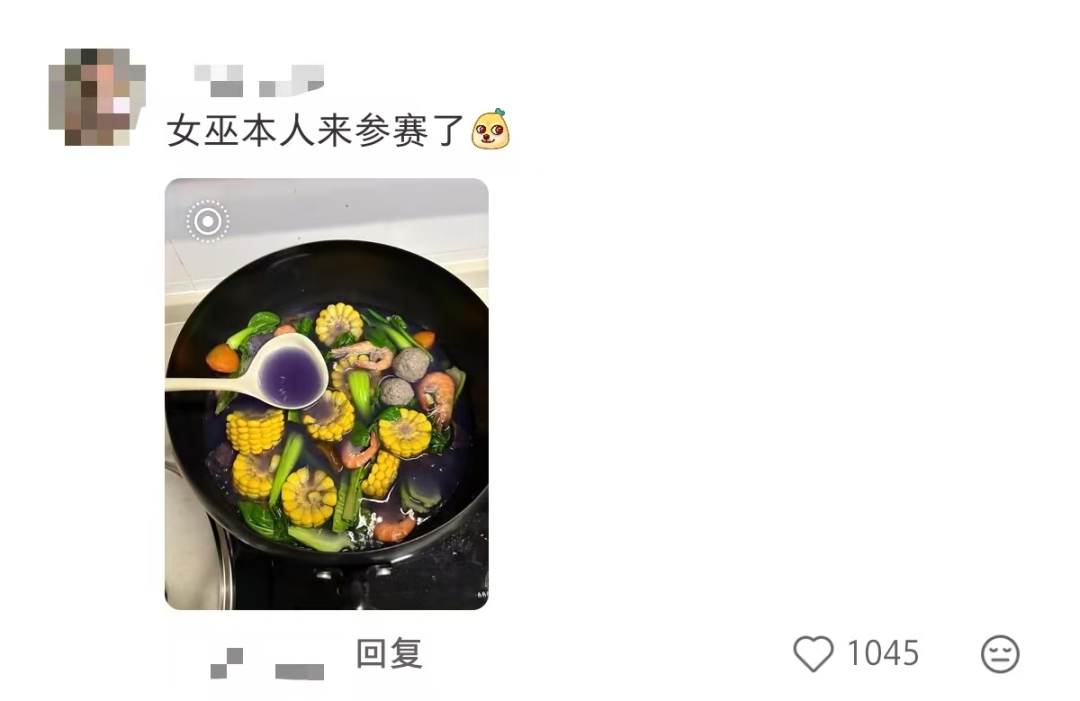
Task: Click the blurred timestamp left of 回复
Action: coord(227,662)
